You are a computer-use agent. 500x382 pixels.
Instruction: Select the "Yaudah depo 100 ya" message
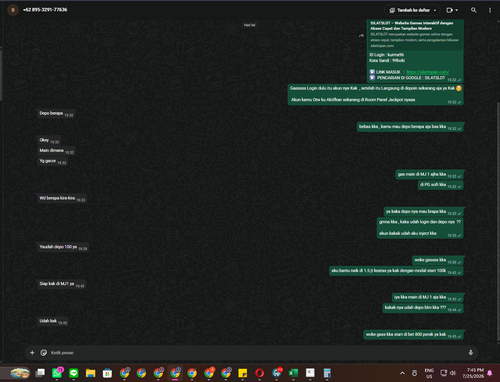(63, 247)
